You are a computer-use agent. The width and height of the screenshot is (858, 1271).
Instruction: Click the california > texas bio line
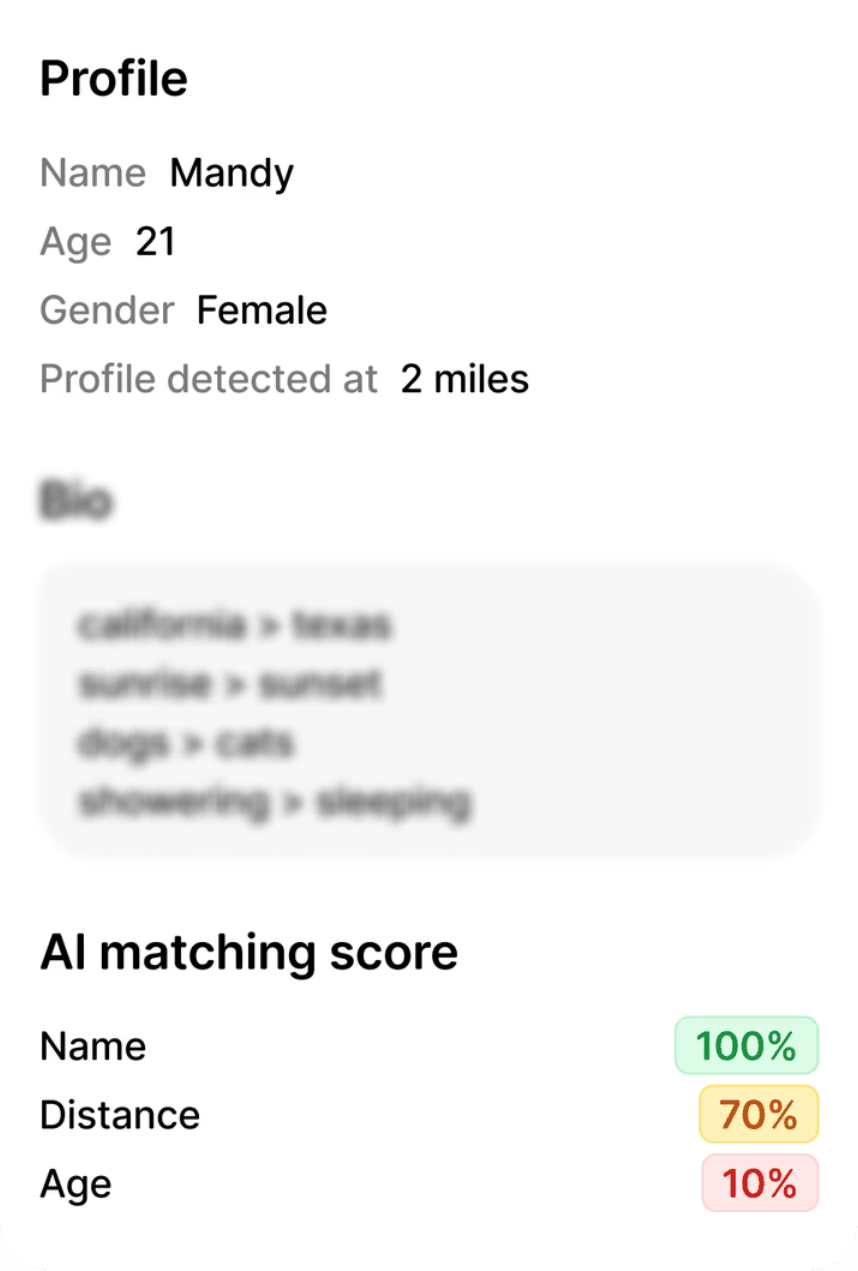tap(234, 626)
